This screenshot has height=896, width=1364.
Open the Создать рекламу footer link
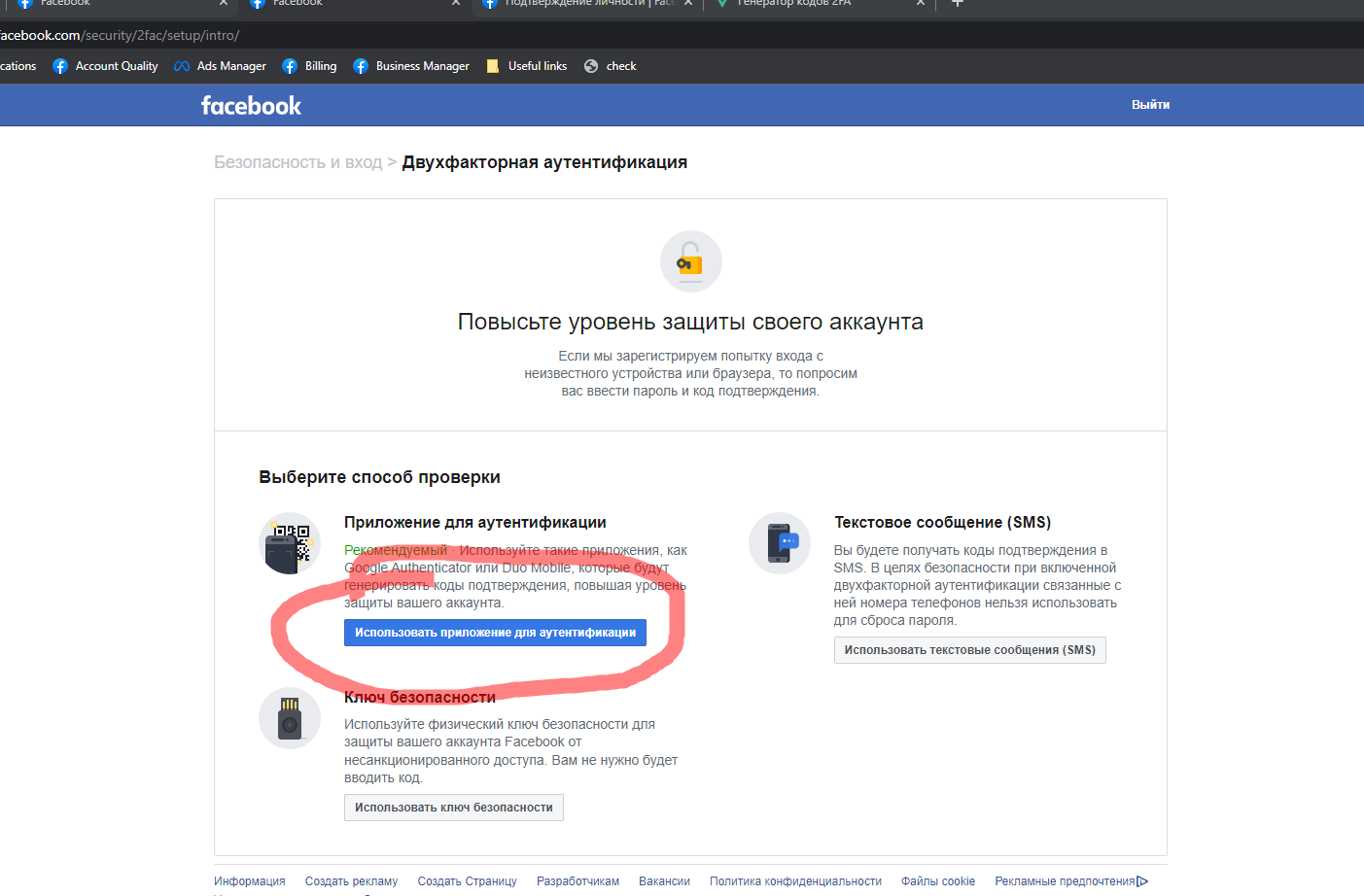tap(351, 881)
